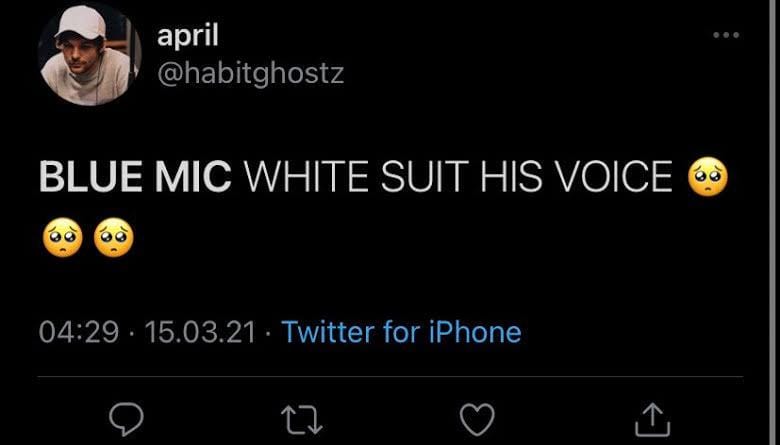Click the leftmost emoji on second line

point(60,238)
